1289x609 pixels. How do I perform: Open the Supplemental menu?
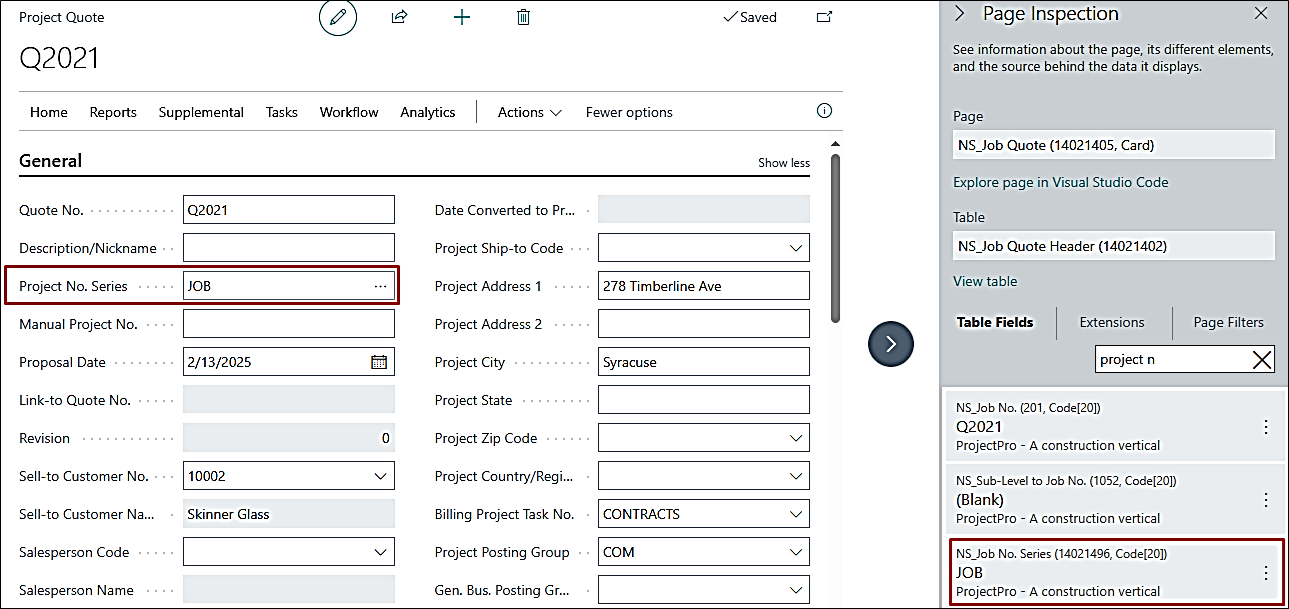tap(201, 112)
